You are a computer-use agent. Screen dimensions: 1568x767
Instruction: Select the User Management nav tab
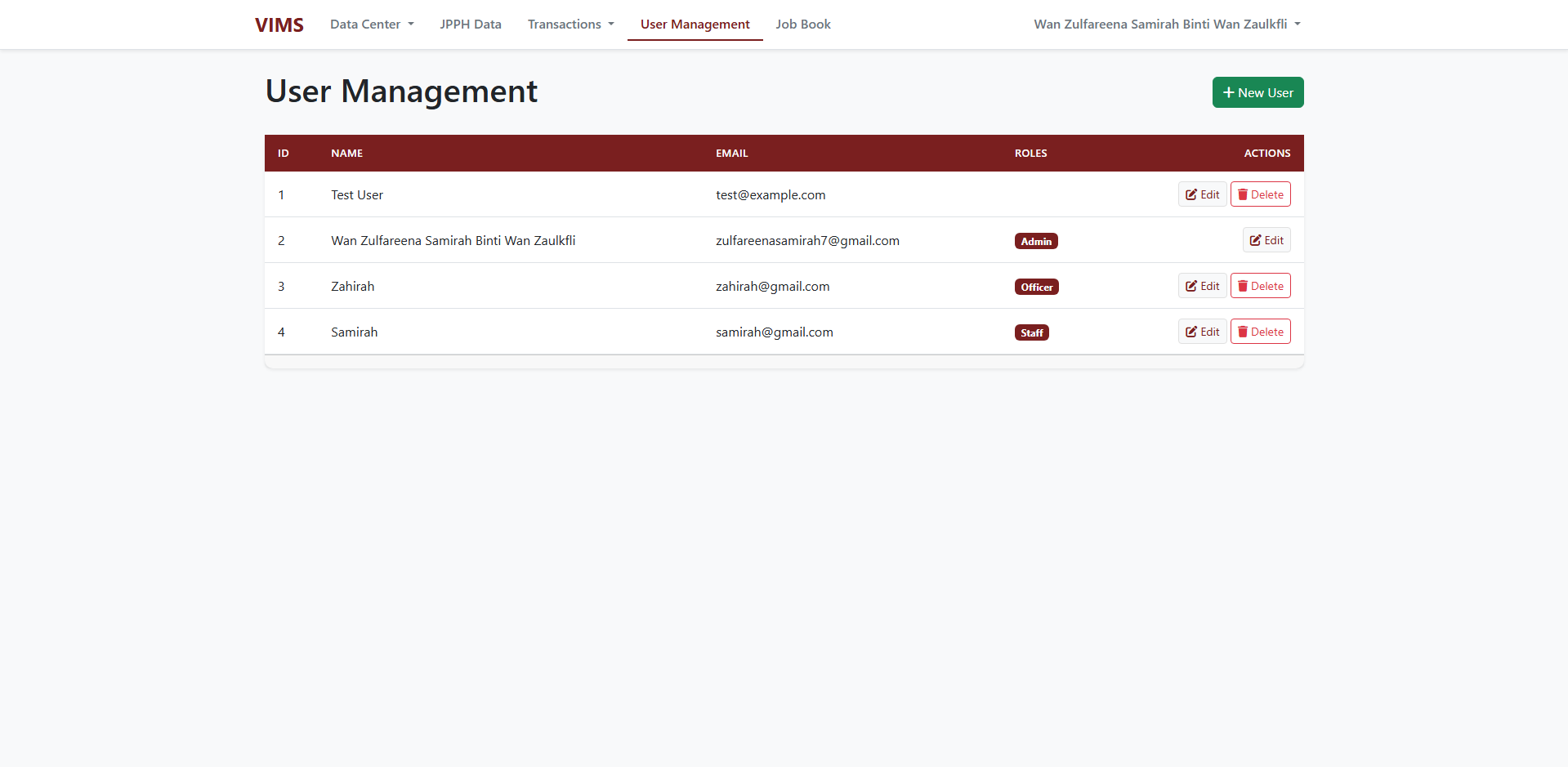[695, 25]
